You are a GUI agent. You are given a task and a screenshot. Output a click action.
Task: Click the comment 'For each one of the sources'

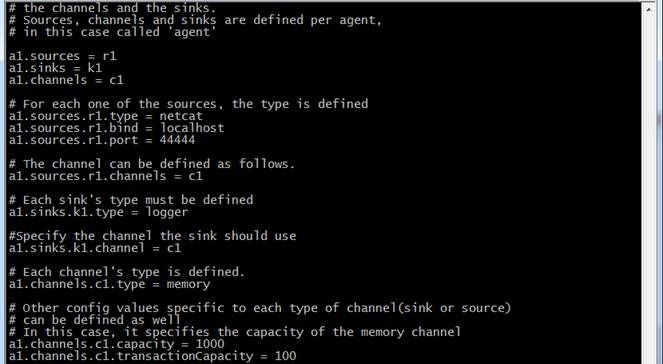tap(120, 104)
